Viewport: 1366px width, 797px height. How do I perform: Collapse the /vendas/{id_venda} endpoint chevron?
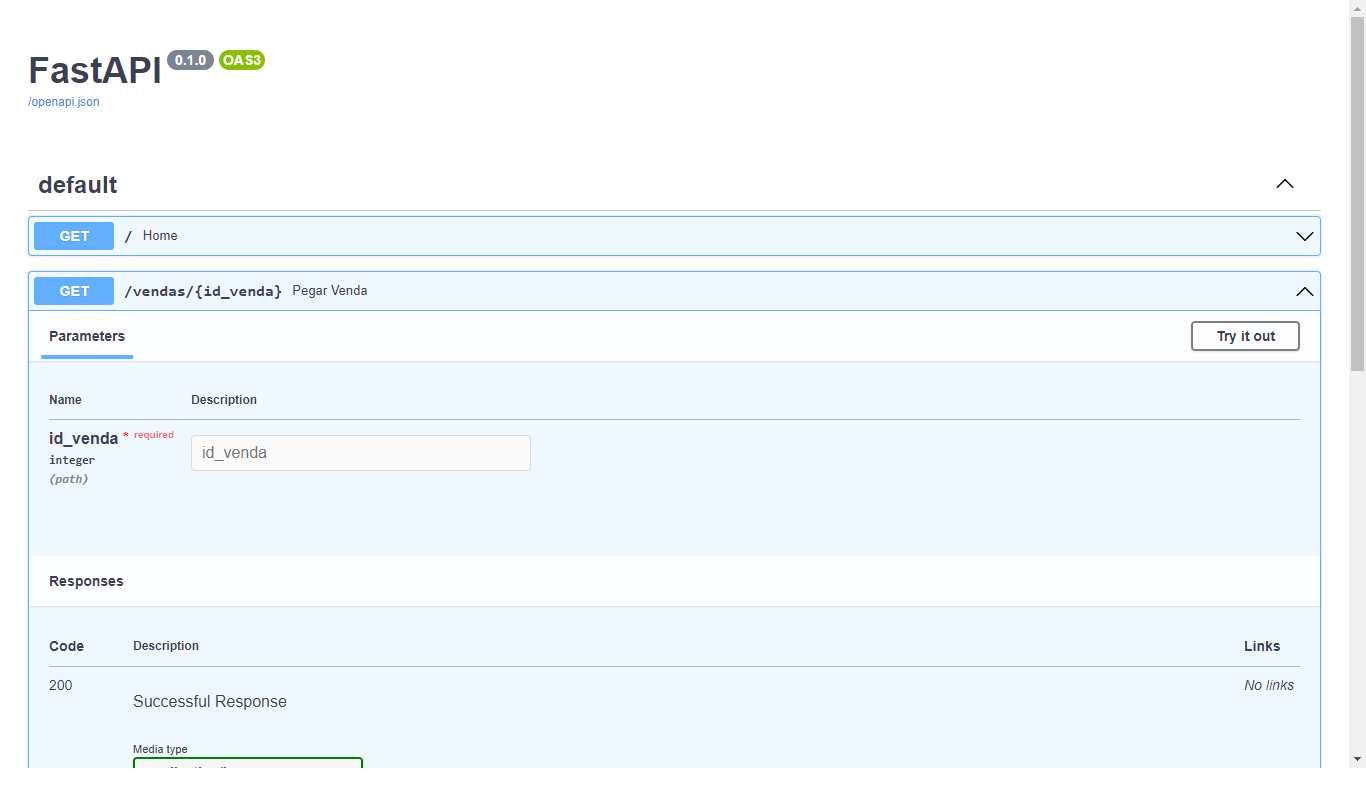point(1304,291)
